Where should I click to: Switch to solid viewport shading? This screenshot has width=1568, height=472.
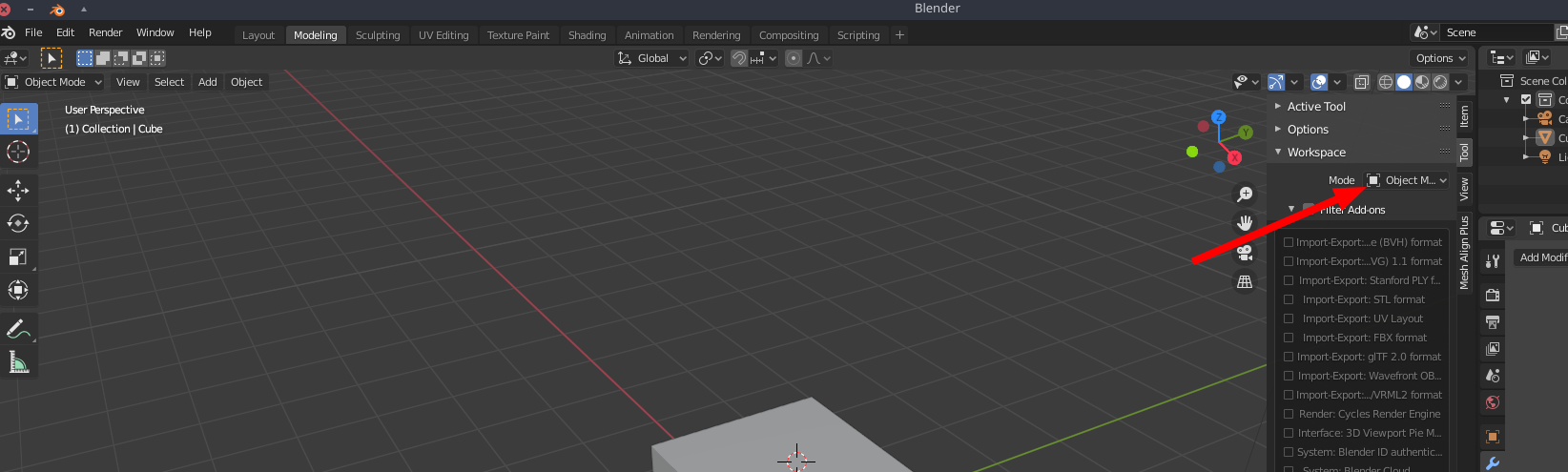[x=1404, y=82]
